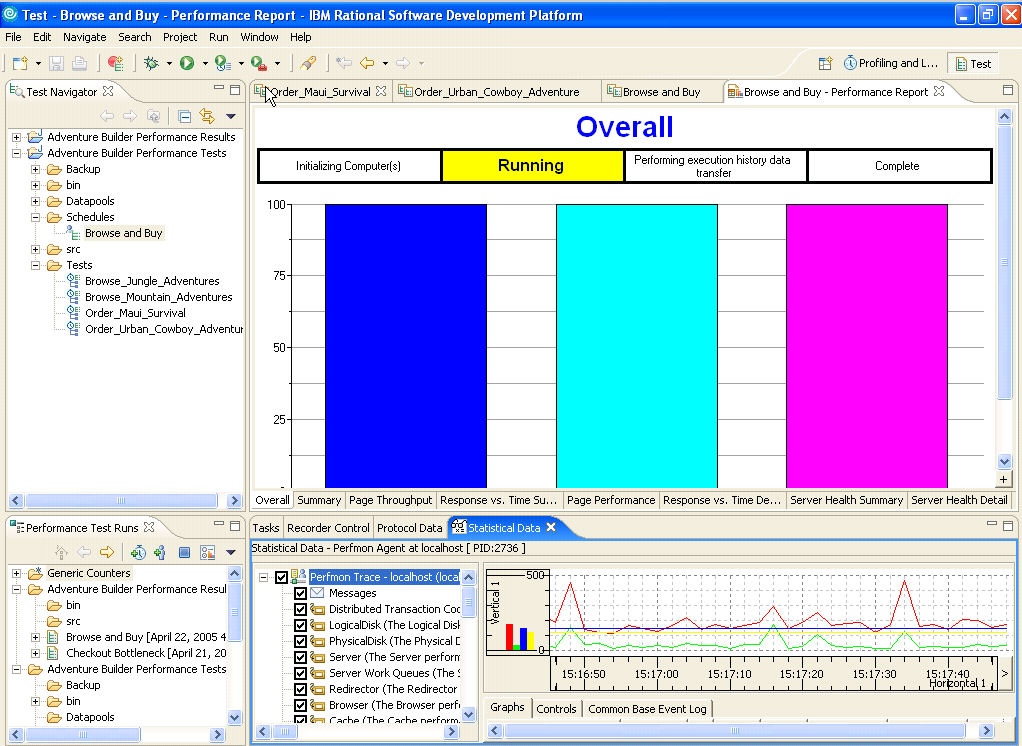
Task: Switch to the Controls tab in Statistical Data
Action: [x=557, y=708]
